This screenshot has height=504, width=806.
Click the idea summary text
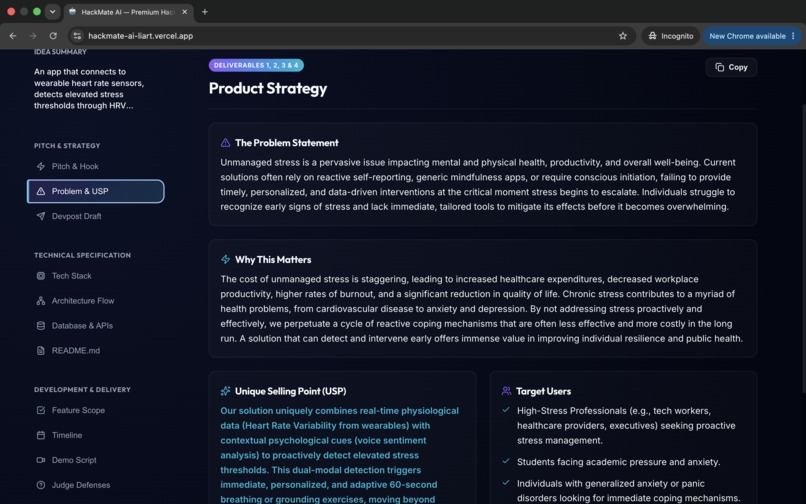pyautogui.click(x=89, y=88)
